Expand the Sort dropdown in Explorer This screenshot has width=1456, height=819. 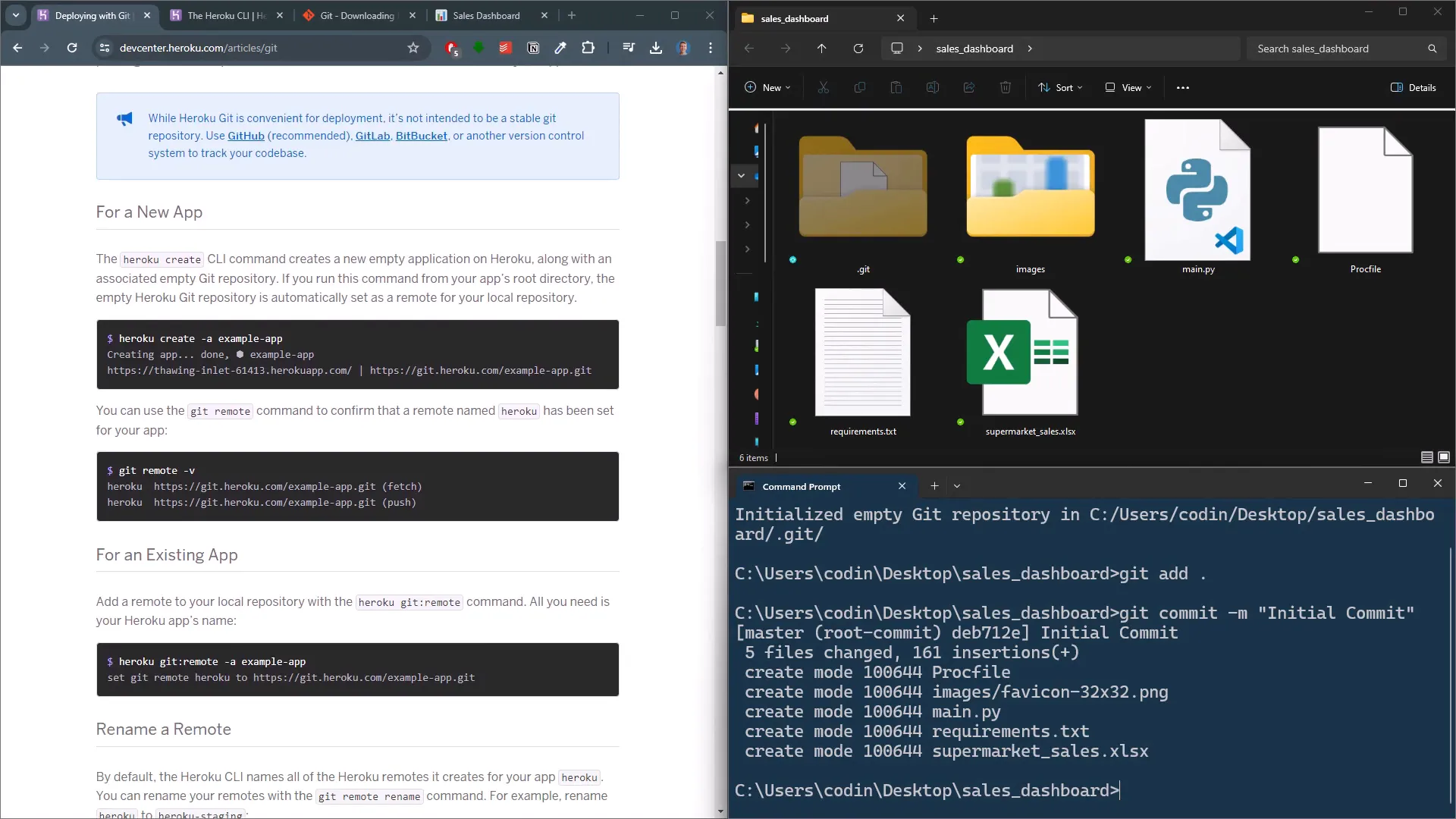click(1060, 88)
